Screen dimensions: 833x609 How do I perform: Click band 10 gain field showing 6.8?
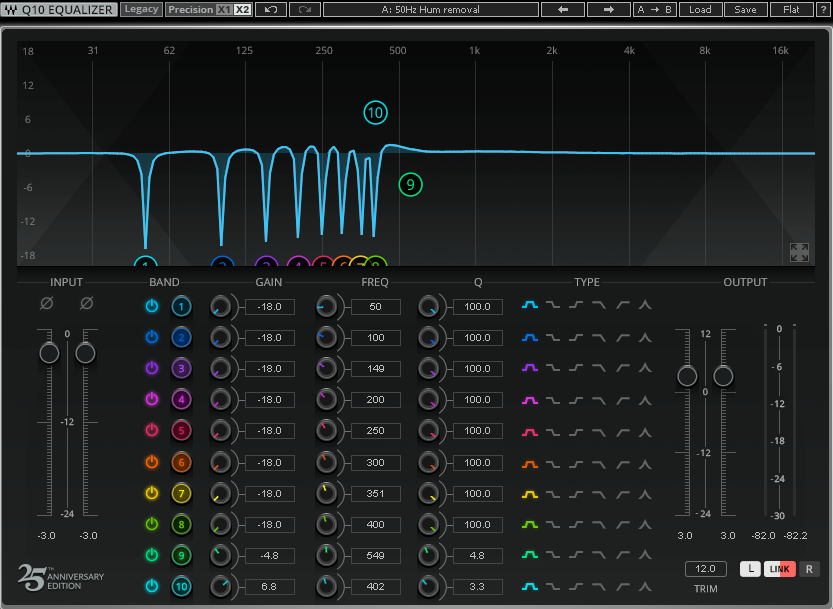point(269,587)
